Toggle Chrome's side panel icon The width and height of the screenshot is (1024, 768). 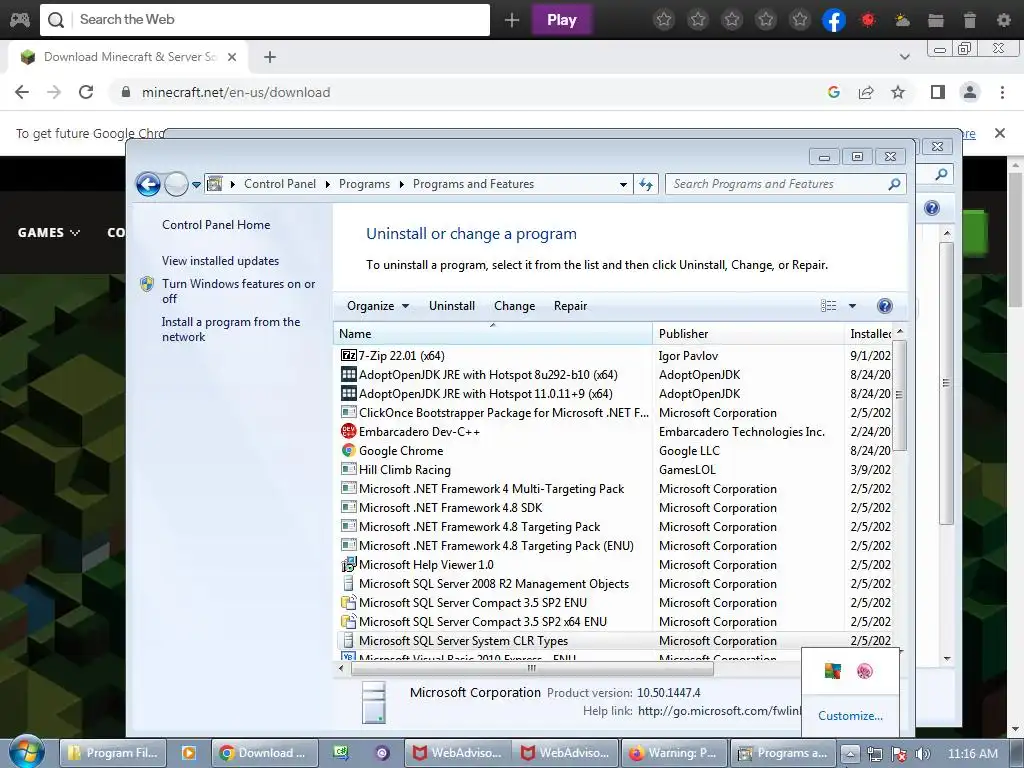[938, 92]
